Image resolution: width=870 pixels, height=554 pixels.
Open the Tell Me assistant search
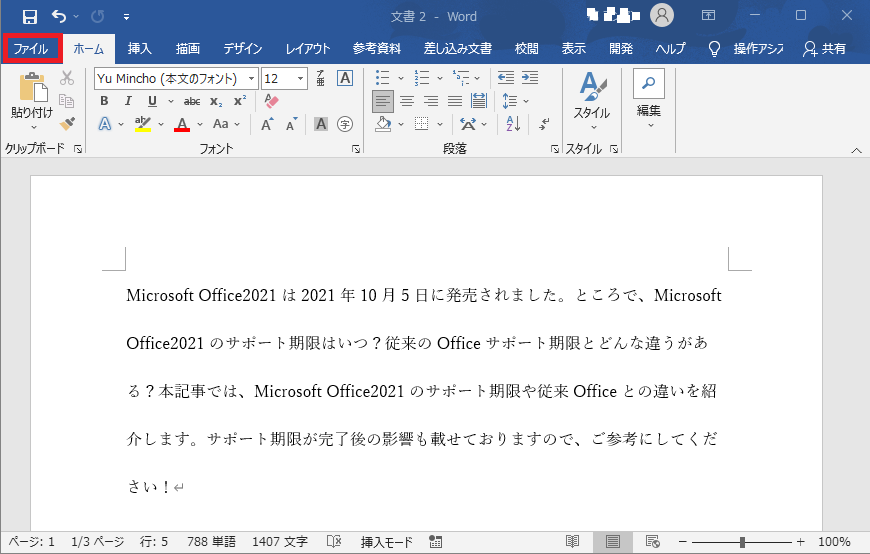point(746,49)
